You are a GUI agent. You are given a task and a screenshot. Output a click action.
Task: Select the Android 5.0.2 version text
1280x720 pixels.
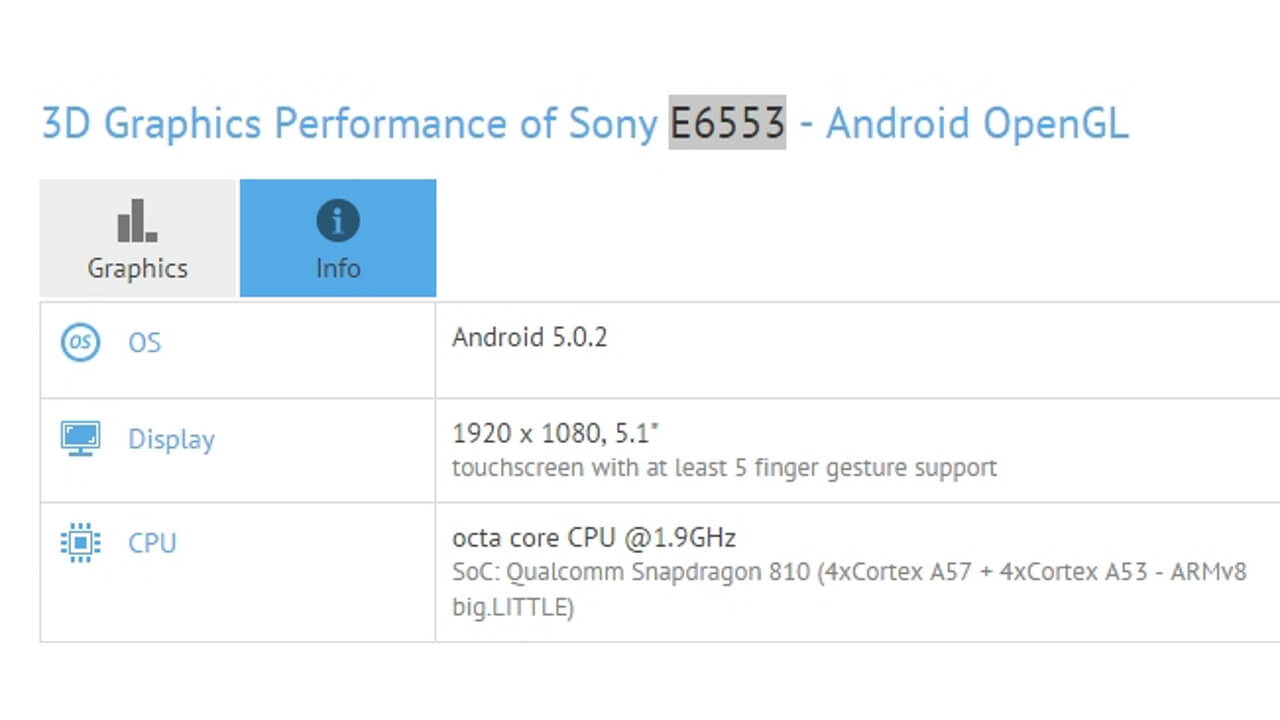pyautogui.click(x=530, y=337)
